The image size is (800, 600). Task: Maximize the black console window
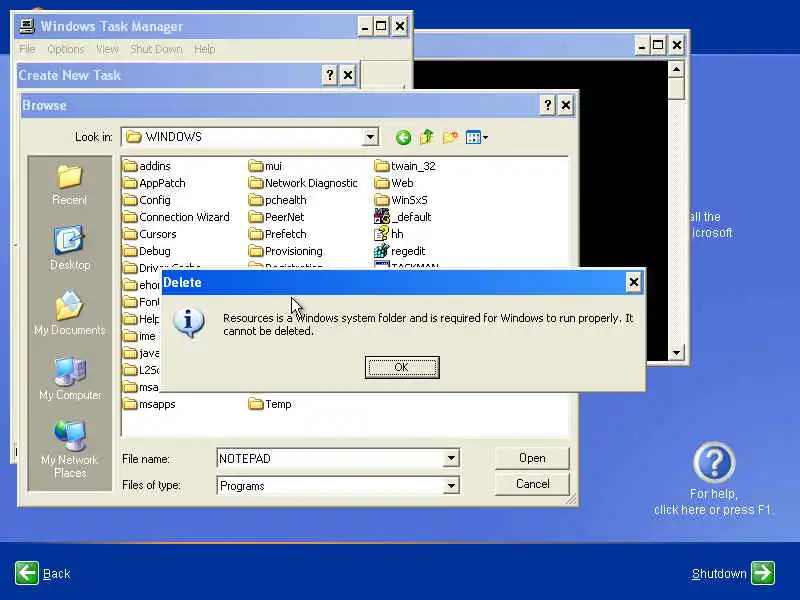click(658, 45)
